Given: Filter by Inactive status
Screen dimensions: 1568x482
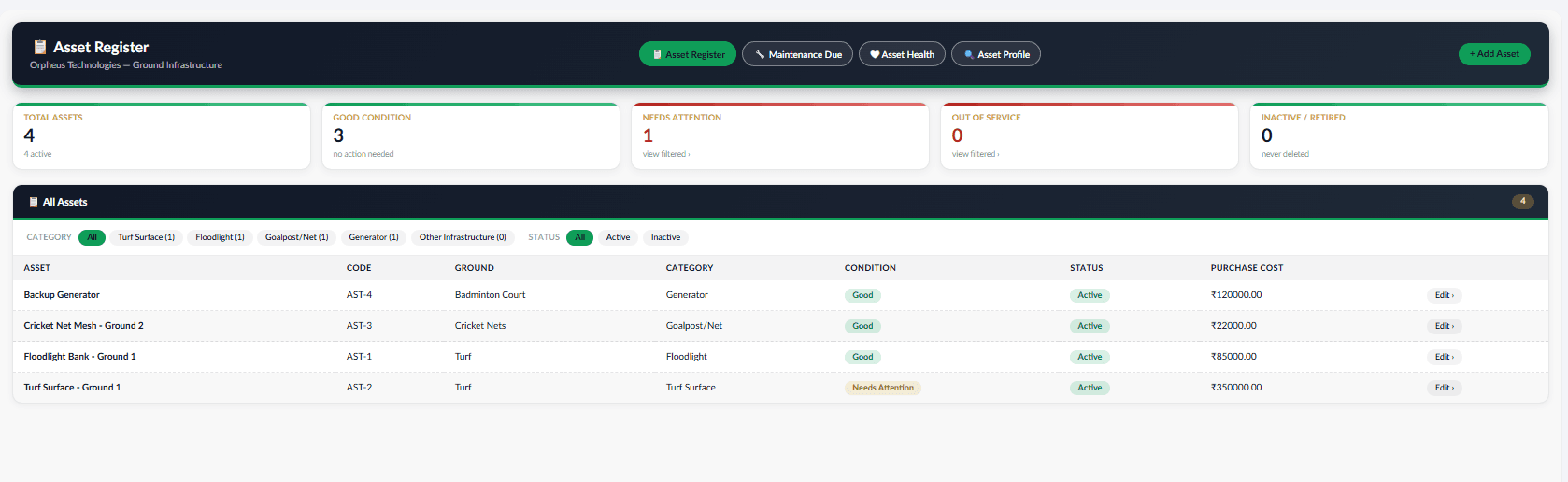Looking at the screenshot, I should coord(665,237).
